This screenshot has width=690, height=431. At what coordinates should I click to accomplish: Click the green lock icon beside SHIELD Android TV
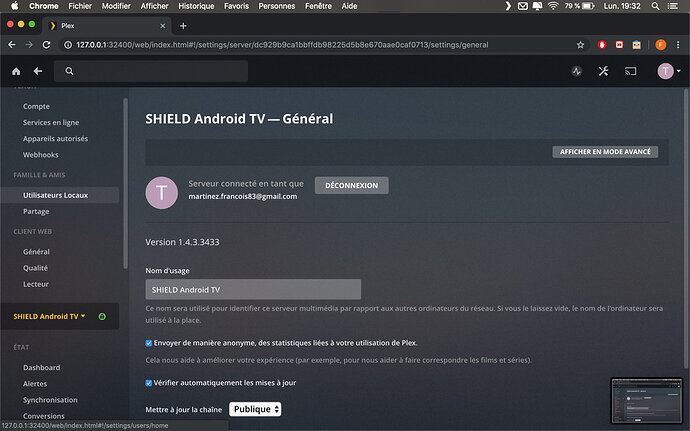(102, 316)
